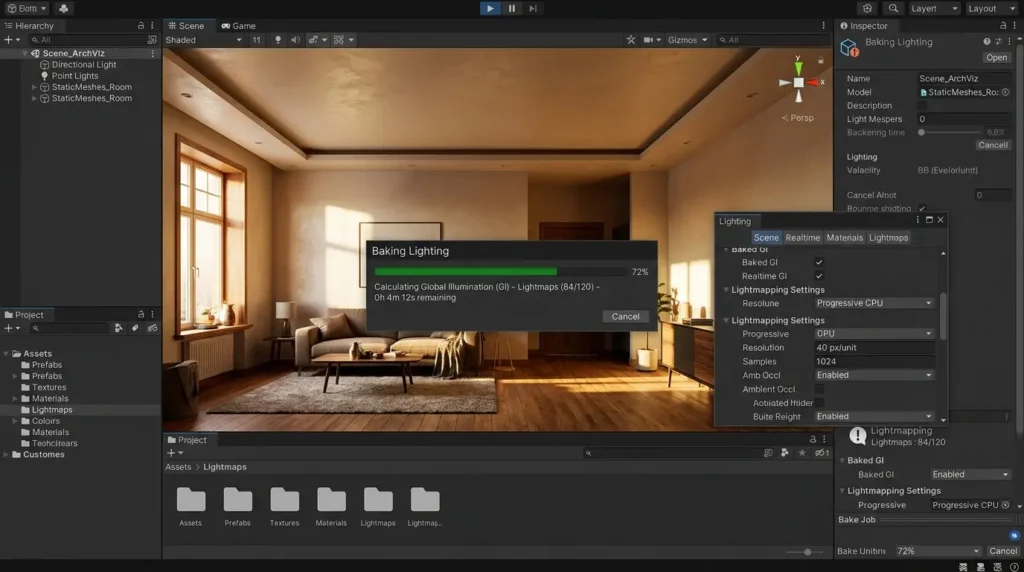Pause the editor playback

(511, 8)
